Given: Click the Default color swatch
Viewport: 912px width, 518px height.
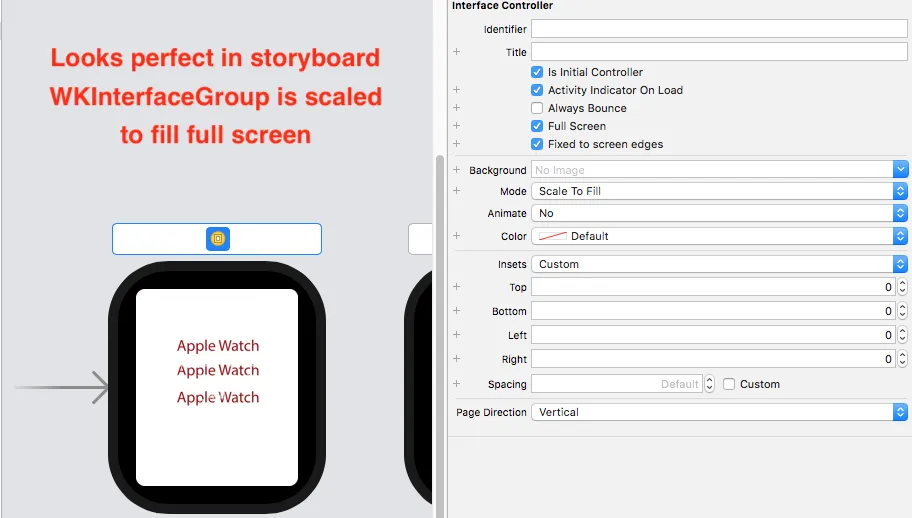Looking at the screenshot, I should pos(553,236).
